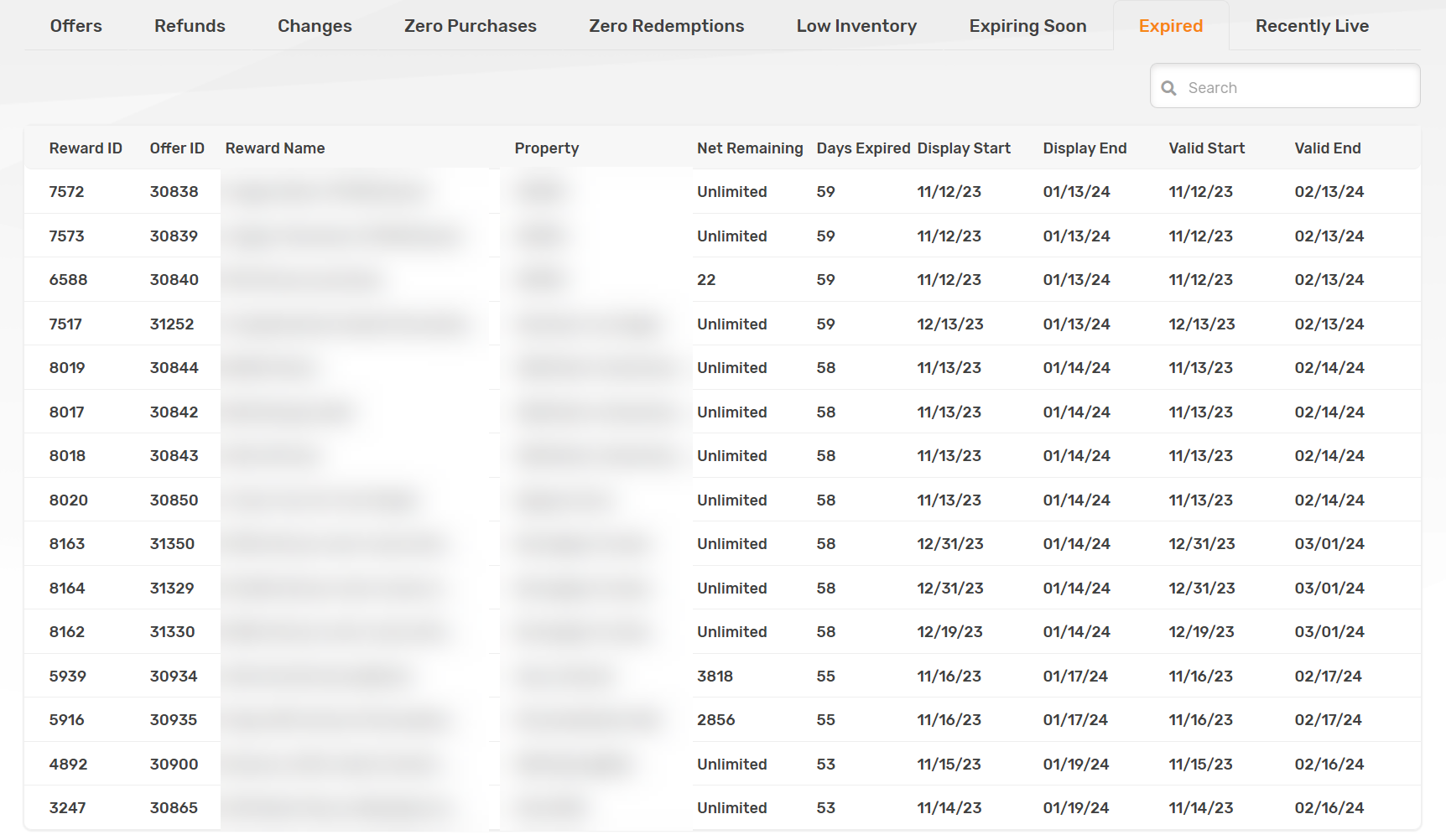This screenshot has width=1446, height=840.
Task: Sort by Days Expired column header
Action: [x=863, y=148]
